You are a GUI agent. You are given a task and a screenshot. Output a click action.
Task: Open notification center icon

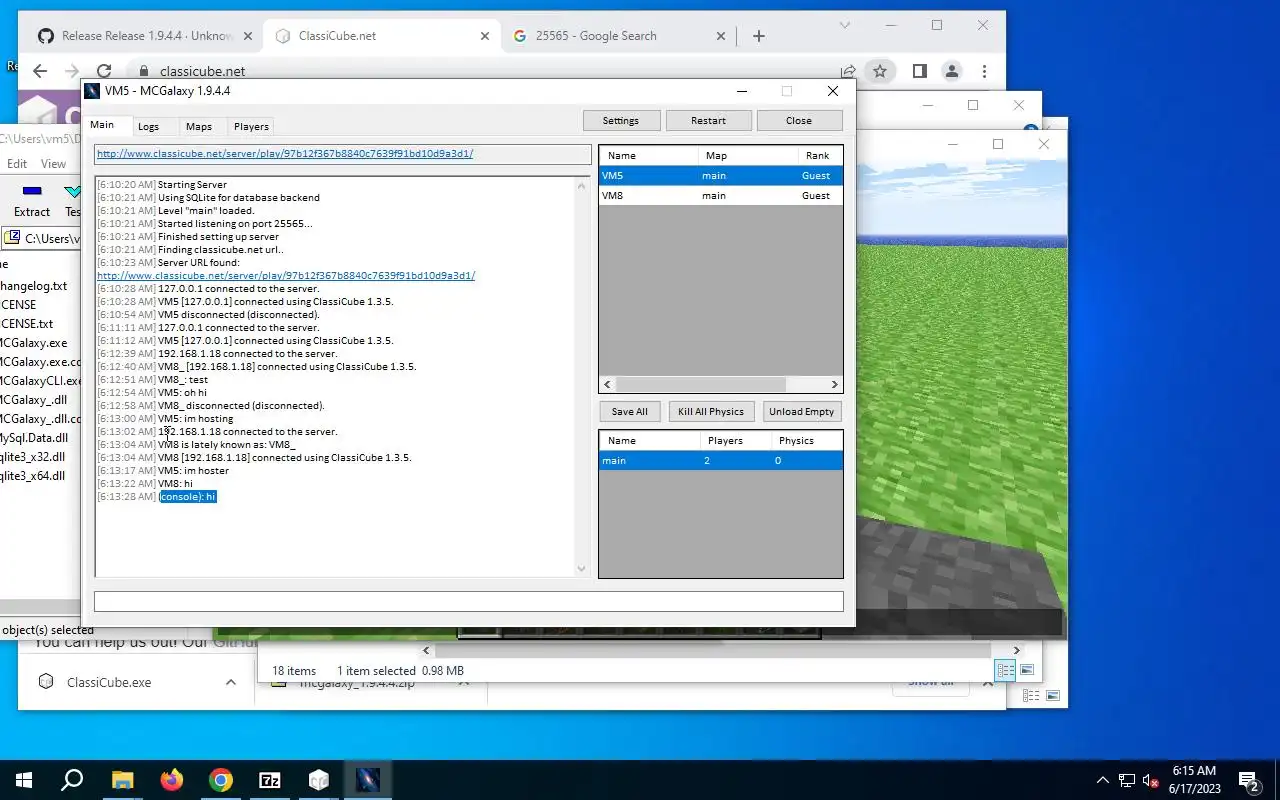[1249, 780]
